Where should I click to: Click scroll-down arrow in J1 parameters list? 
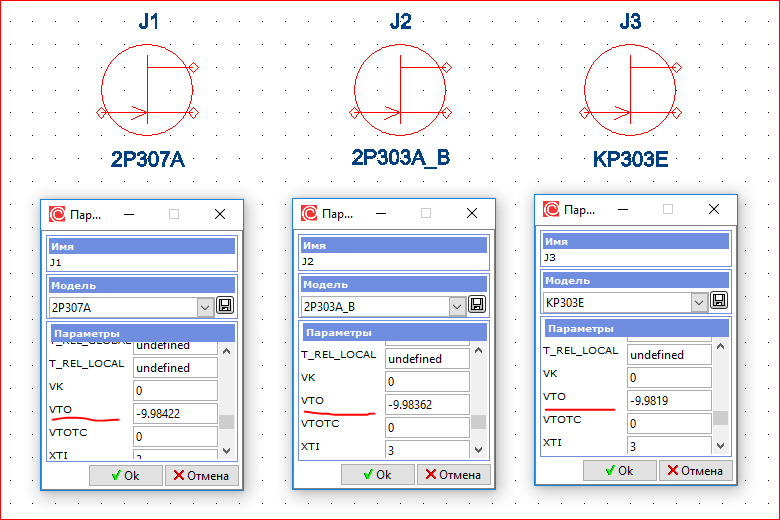click(227, 451)
